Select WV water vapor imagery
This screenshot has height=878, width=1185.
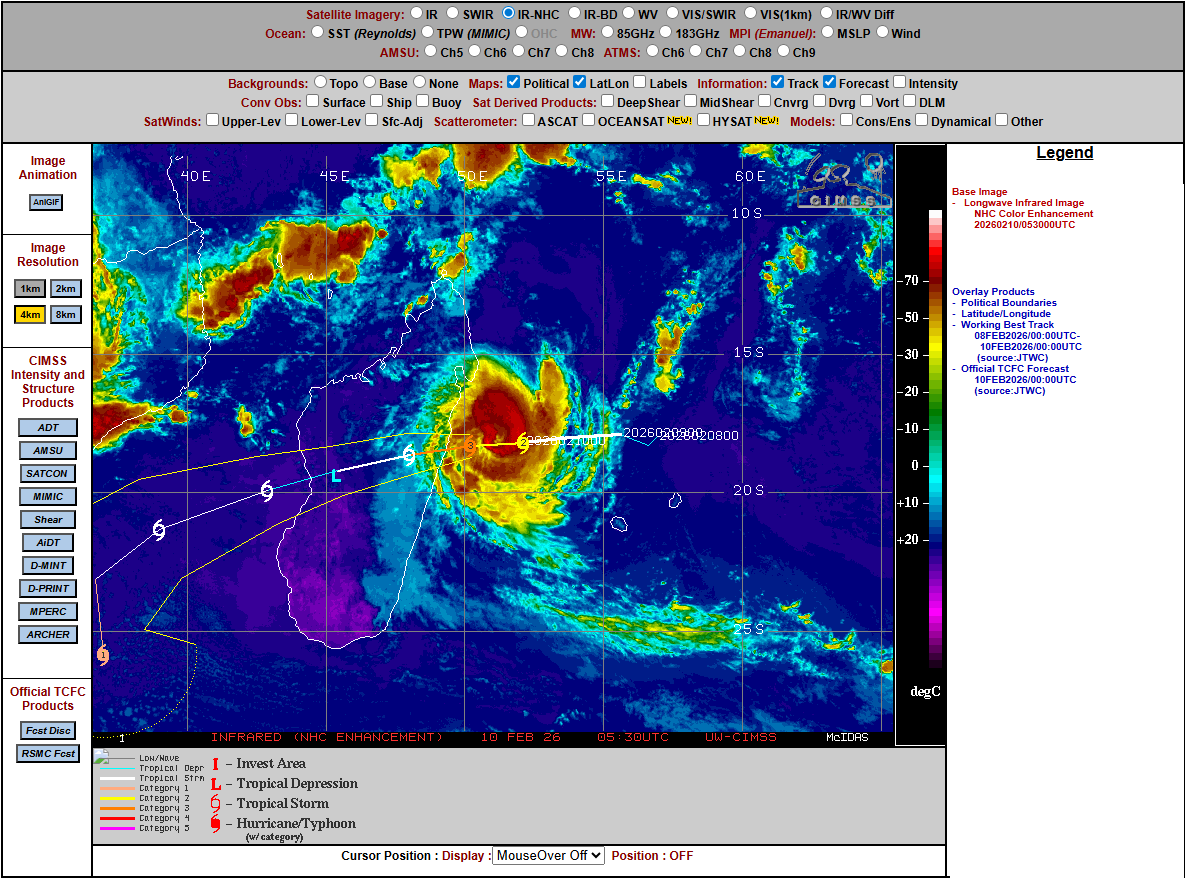tap(629, 13)
